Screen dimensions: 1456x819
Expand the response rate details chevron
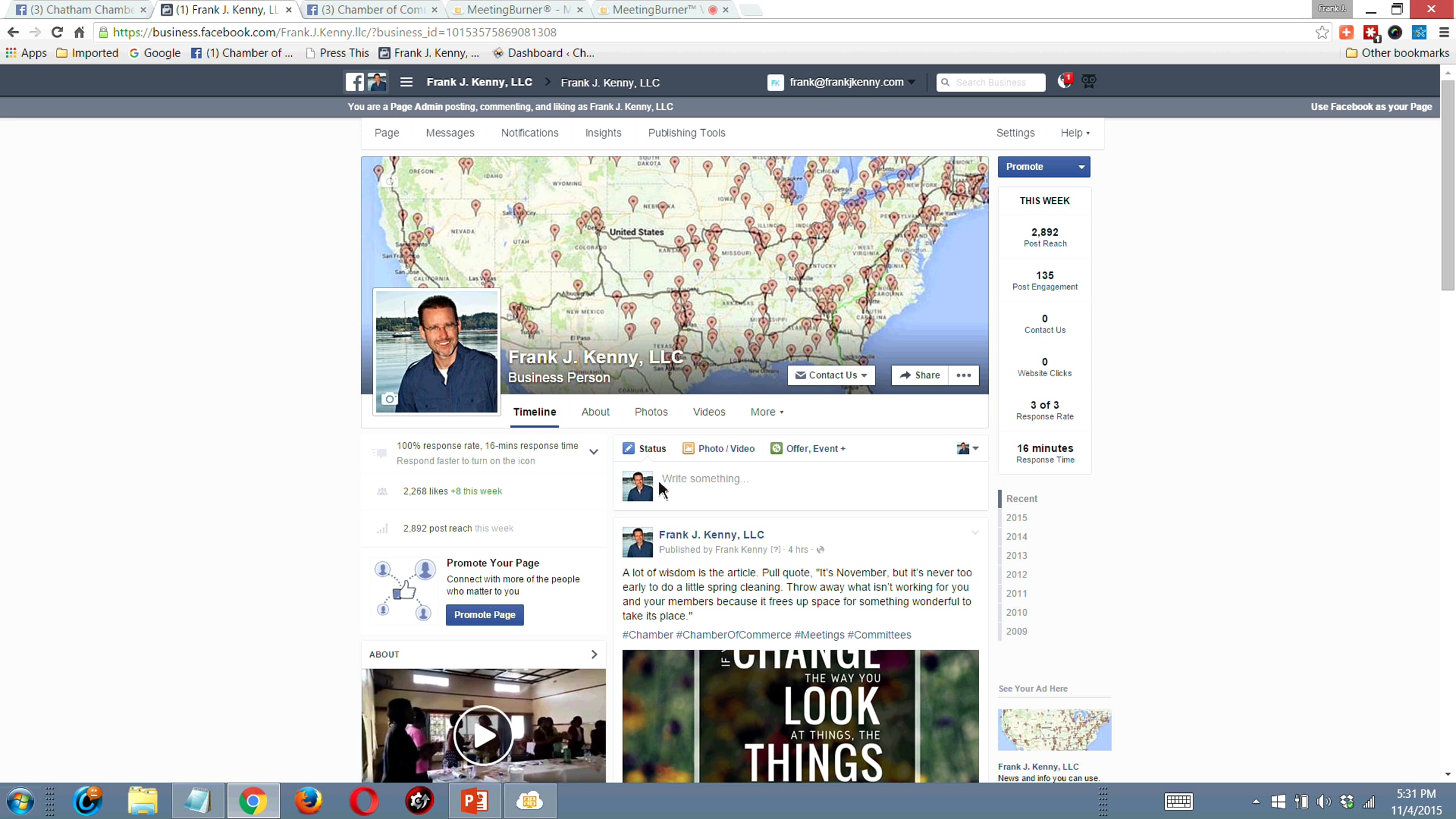point(593,452)
